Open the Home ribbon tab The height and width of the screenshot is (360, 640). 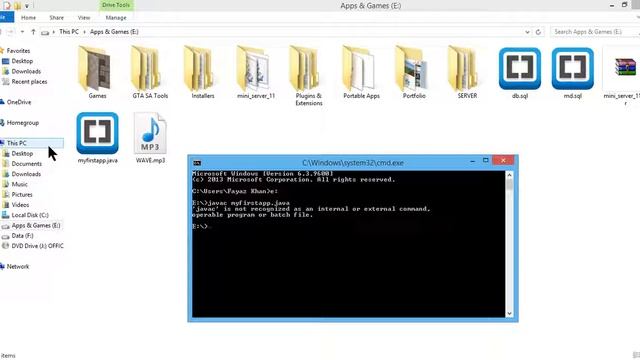point(28,18)
